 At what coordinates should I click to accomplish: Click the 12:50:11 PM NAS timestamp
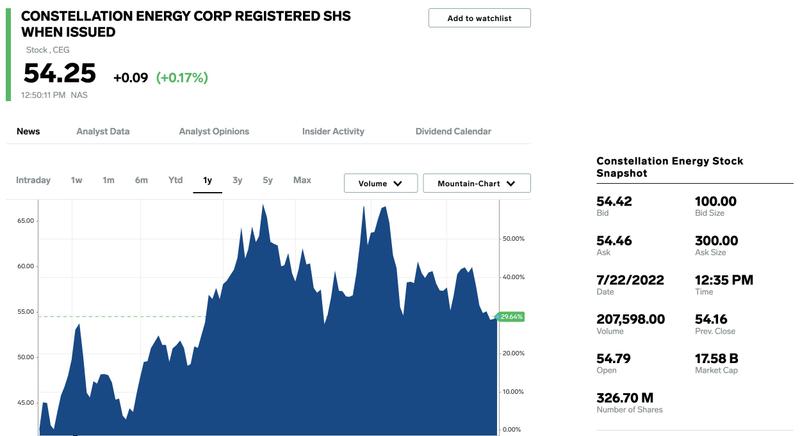pos(54,95)
